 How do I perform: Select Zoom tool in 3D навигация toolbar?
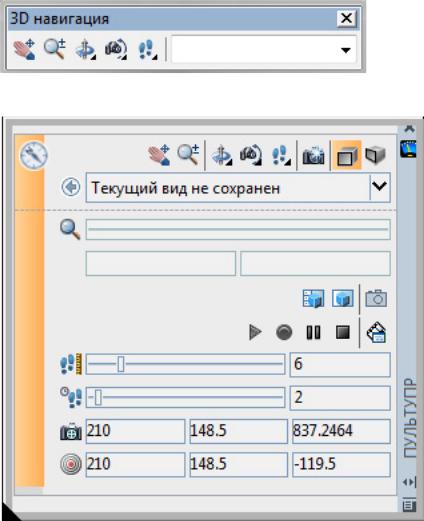click(55, 49)
